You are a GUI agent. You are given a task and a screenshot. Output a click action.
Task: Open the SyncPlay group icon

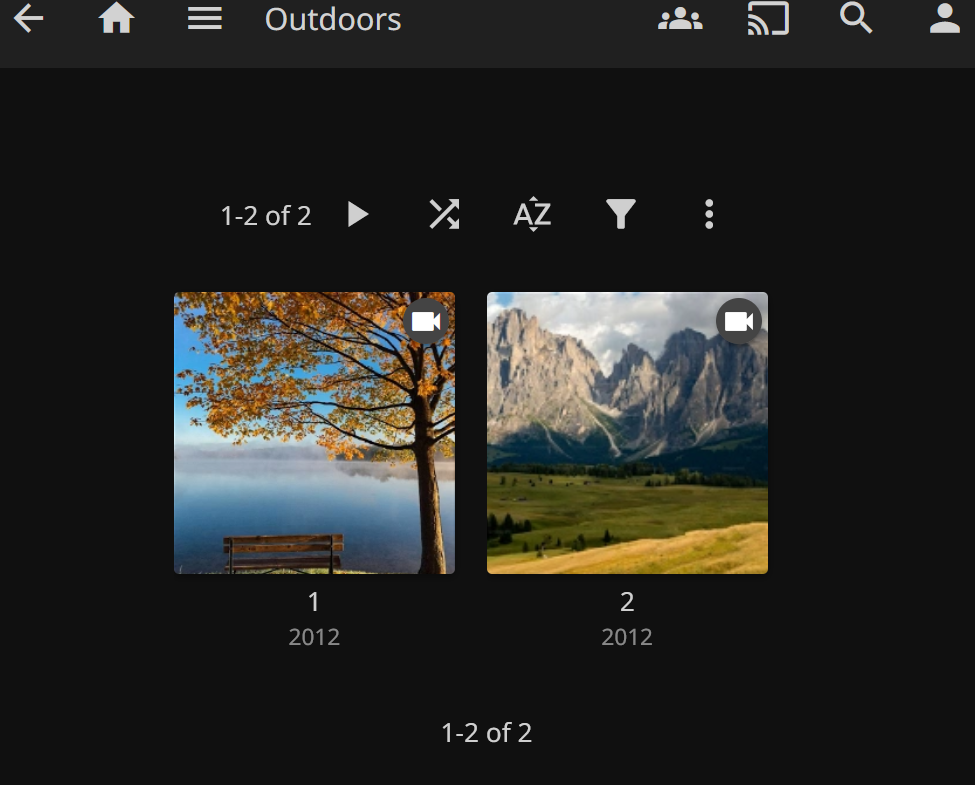click(x=680, y=19)
